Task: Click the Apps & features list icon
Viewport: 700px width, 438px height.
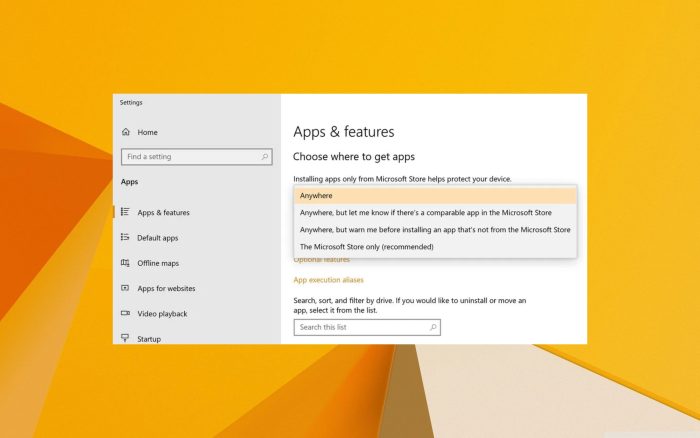Action: (x=125, y=212)
